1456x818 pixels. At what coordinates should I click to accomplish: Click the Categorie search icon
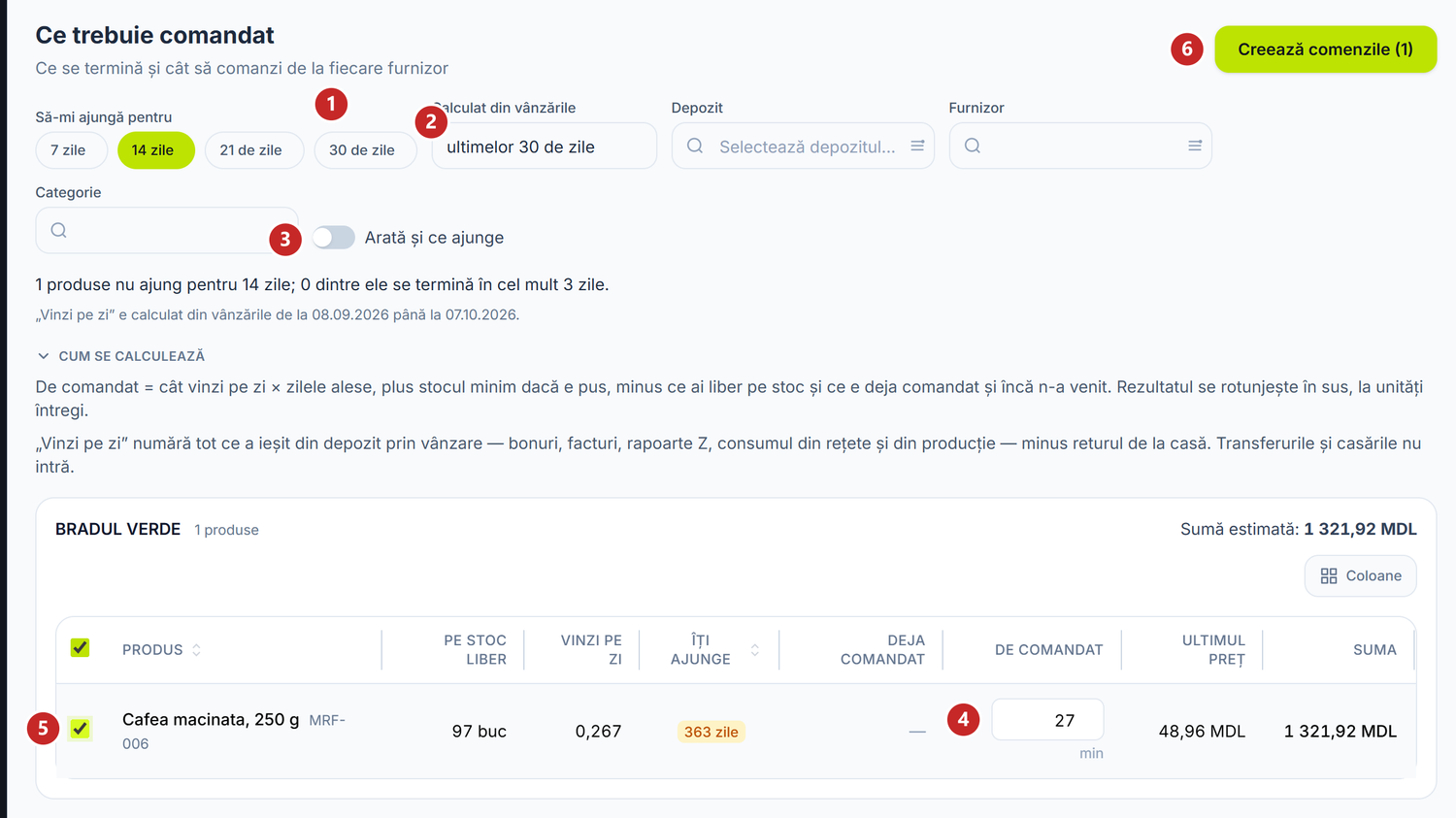(59, 230)
